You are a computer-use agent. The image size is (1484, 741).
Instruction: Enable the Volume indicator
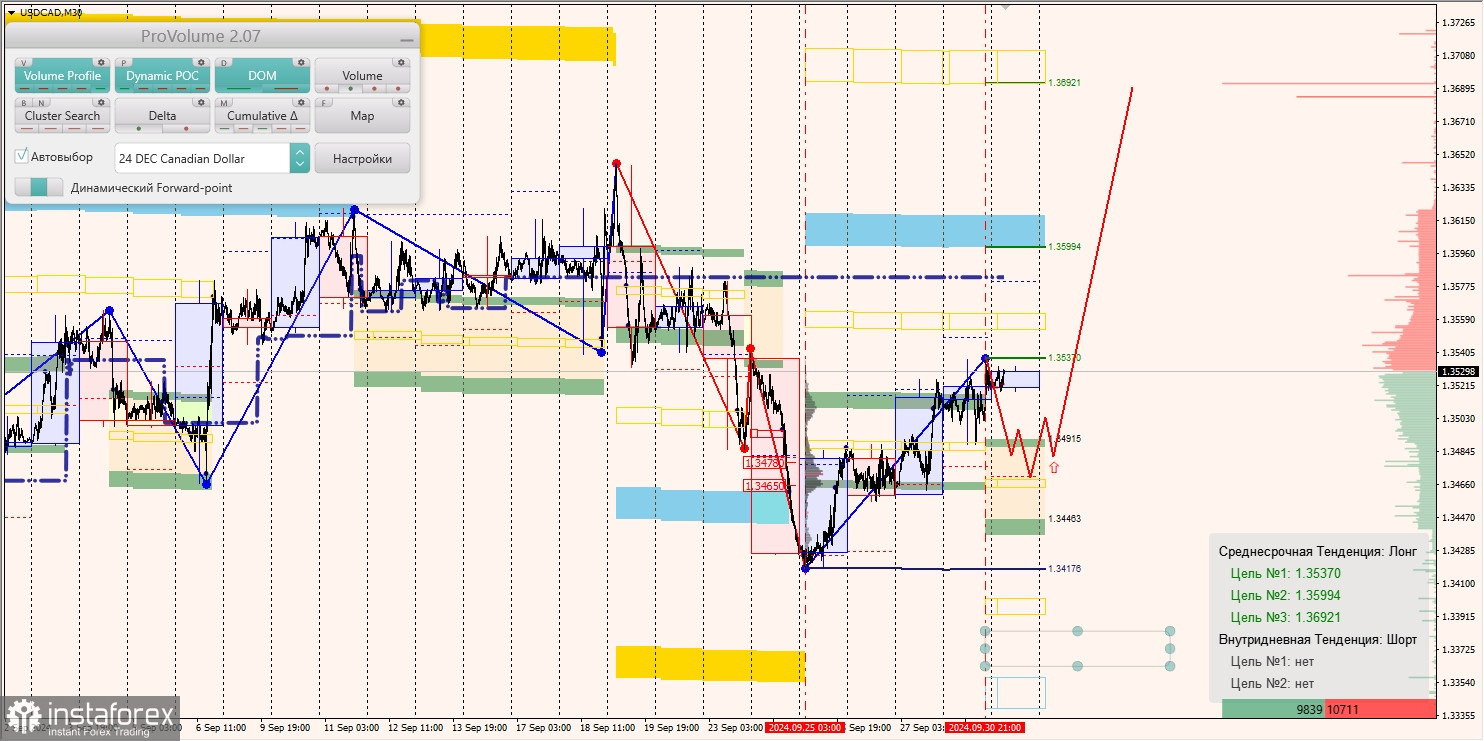coord(362,76)
